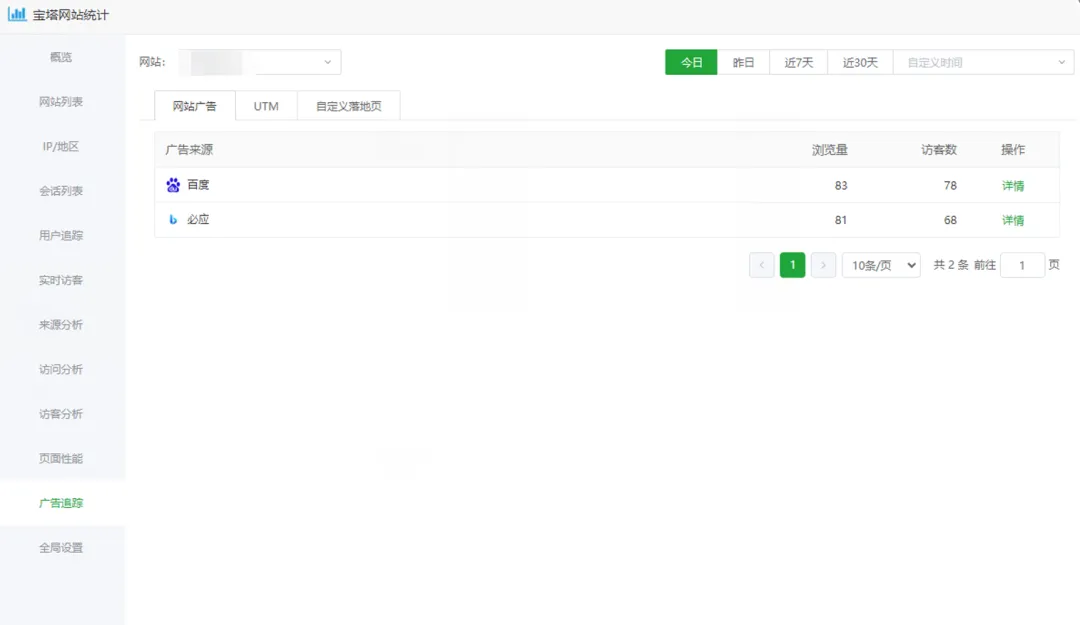This screenshot has height=625, width=1080.
Task: Open the 网站 selector dropdown
Action: pyautogui.click(x=260, y=62)
